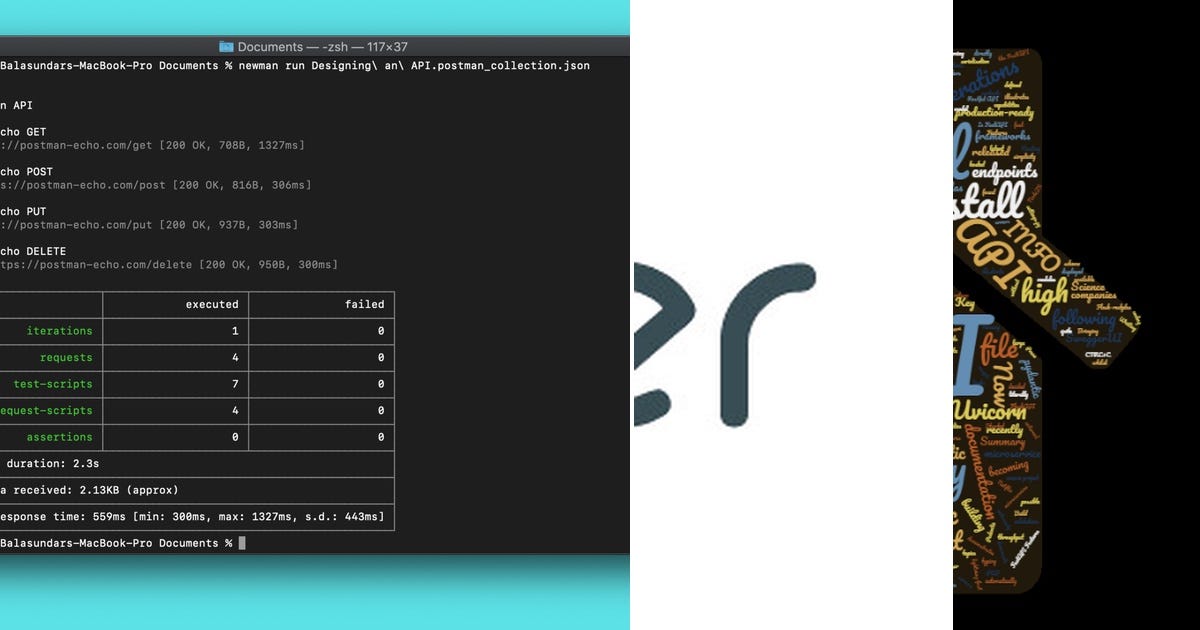1200x630 pixels.
Task: Select the postman-echo.com/delete URL line
Action: pyautogui.click(x=170, y=264)
